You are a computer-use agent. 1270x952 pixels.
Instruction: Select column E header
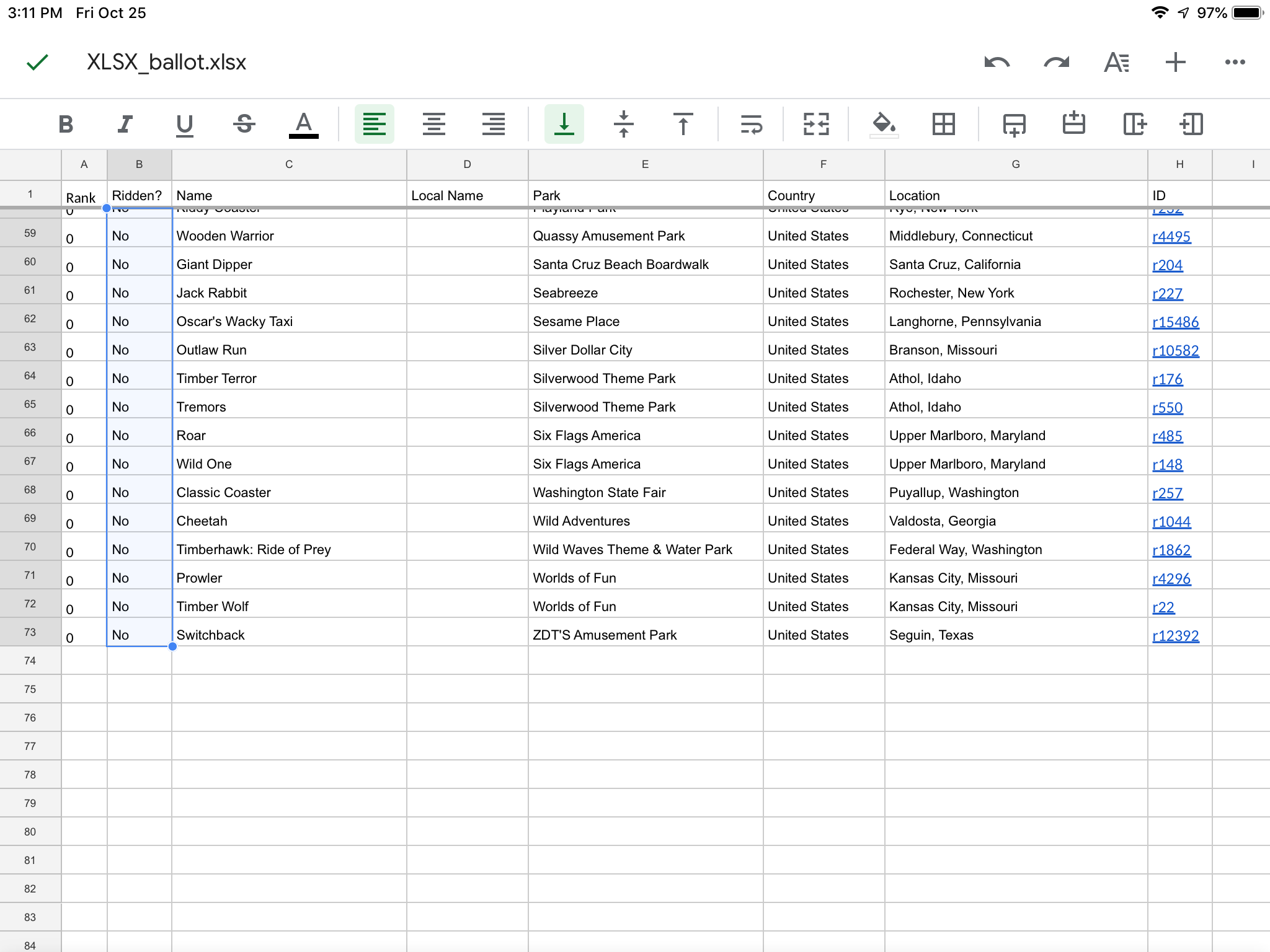646,165
